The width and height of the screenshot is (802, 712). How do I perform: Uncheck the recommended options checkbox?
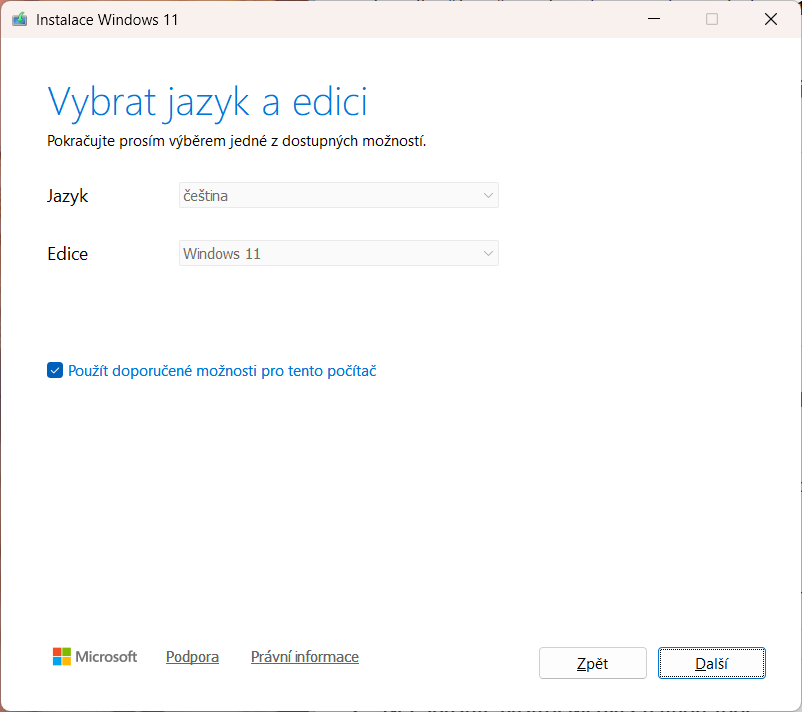[x=55, y=371]
